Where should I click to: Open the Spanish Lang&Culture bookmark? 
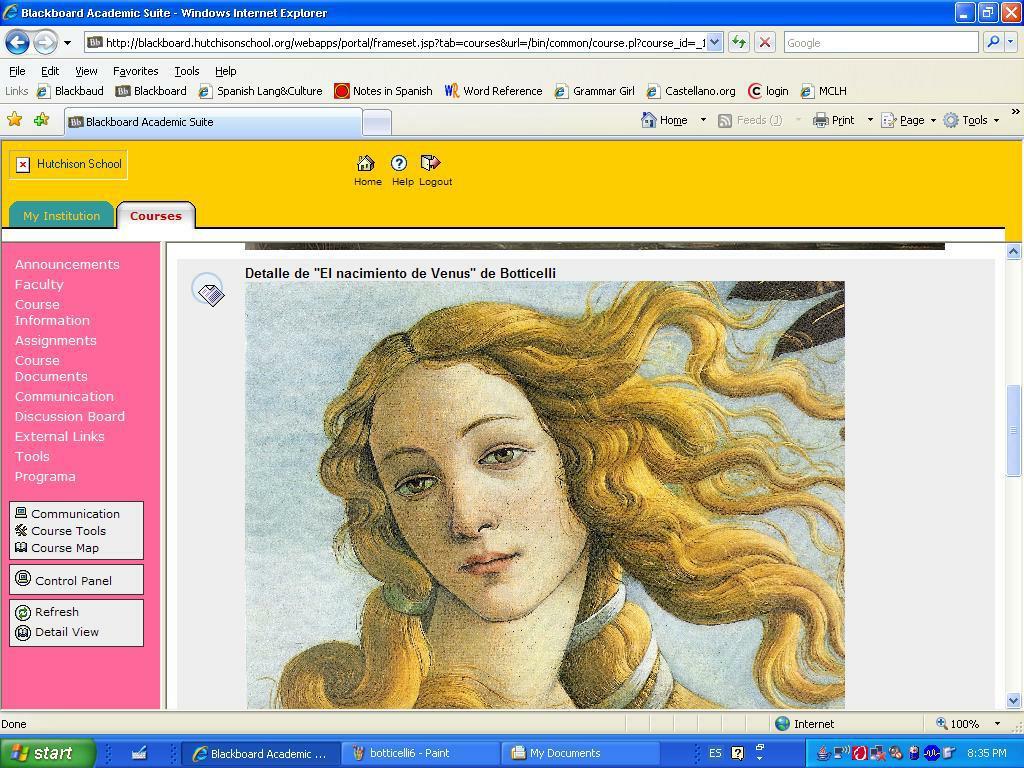tap(261, 91)
